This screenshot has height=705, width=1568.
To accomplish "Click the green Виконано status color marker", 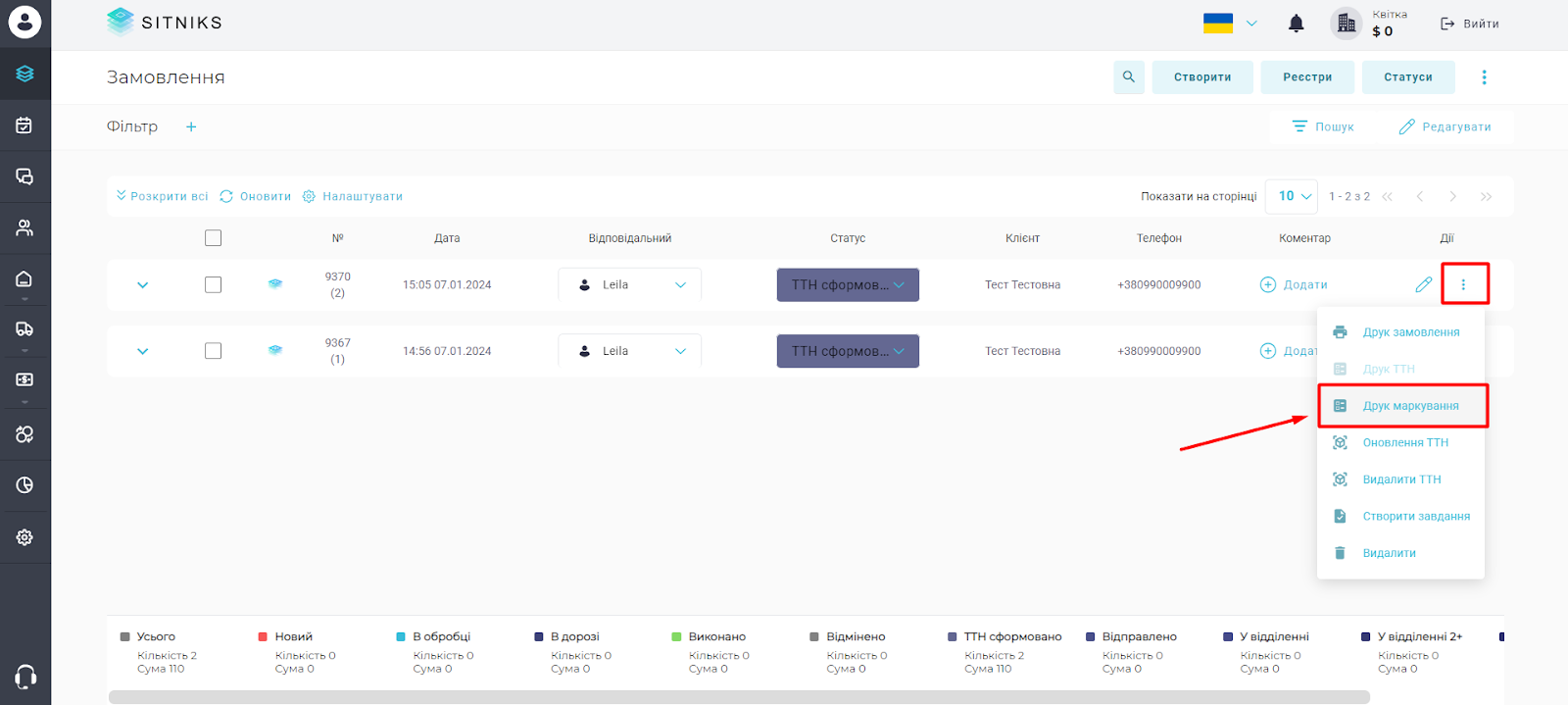I will click(x=676, y=636).
